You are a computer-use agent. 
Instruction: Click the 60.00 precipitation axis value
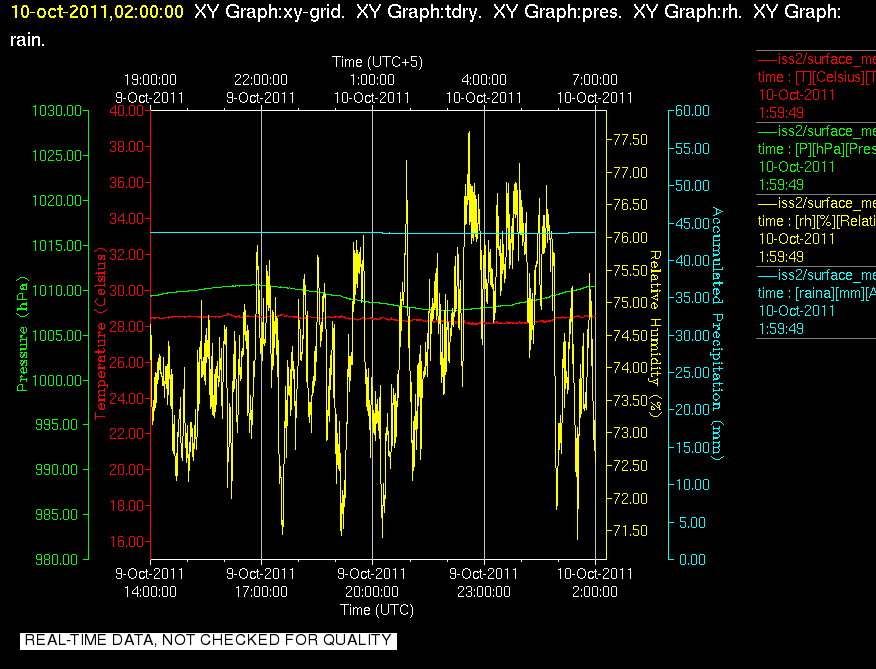[x=692, y=111]
